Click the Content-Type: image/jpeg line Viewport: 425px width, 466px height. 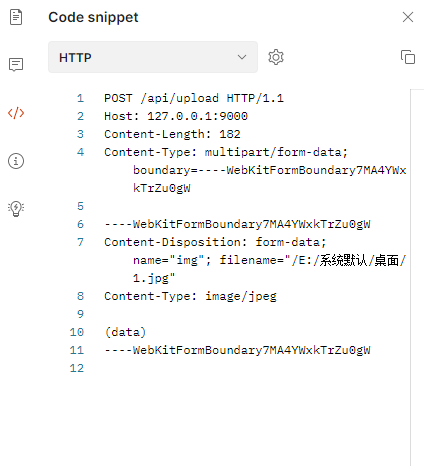[x=190, y=296]
